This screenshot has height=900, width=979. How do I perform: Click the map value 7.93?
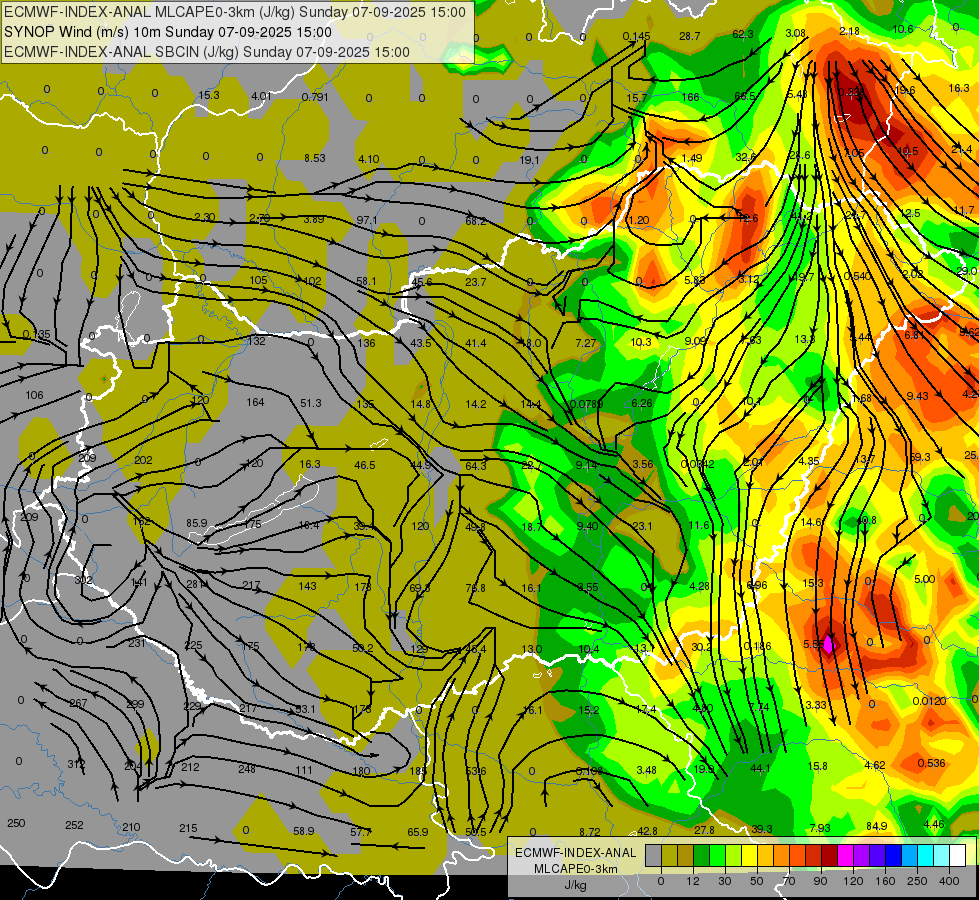click(820, 828)
